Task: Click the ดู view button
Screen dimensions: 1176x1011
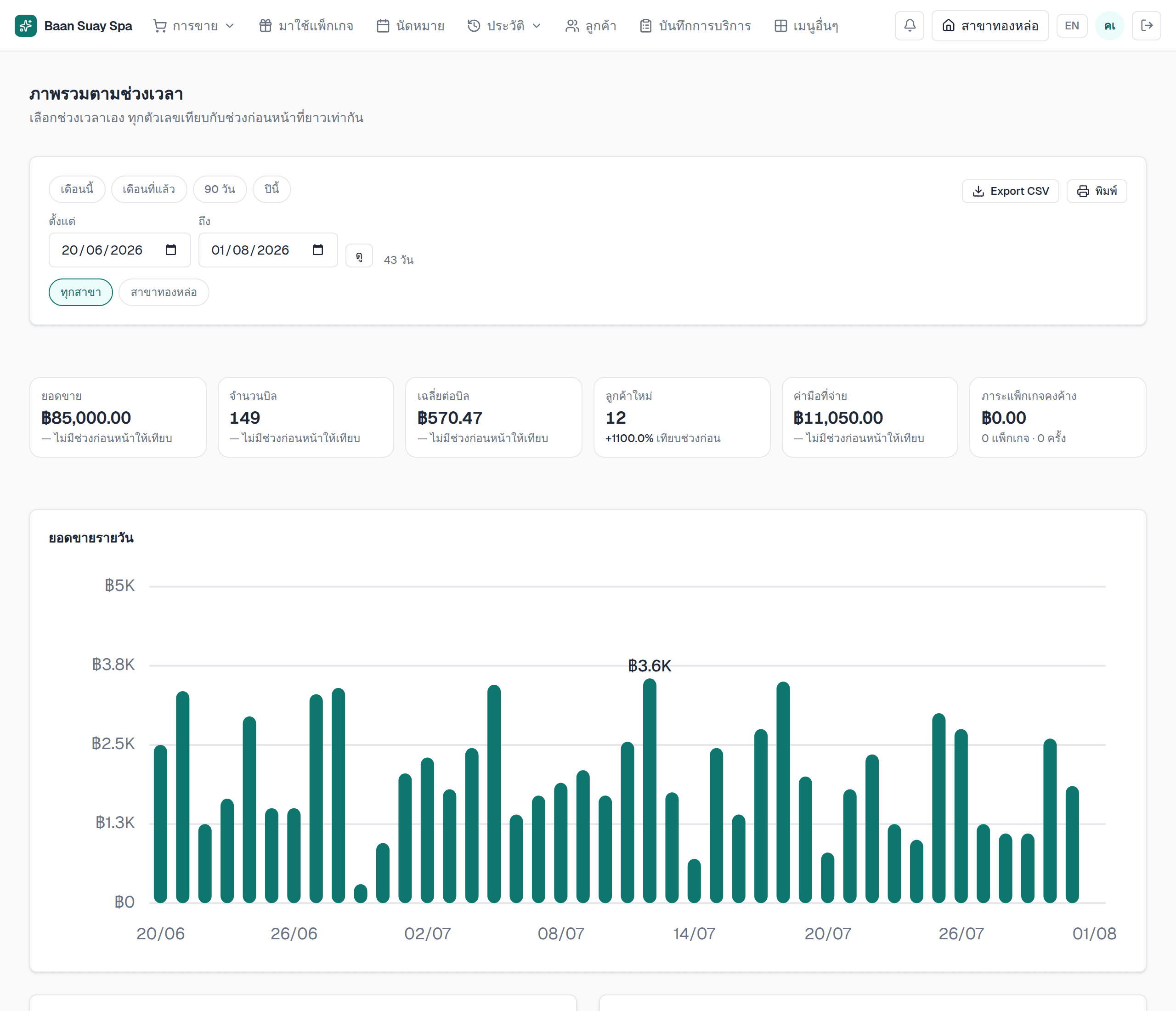Action: coord(359,256)
